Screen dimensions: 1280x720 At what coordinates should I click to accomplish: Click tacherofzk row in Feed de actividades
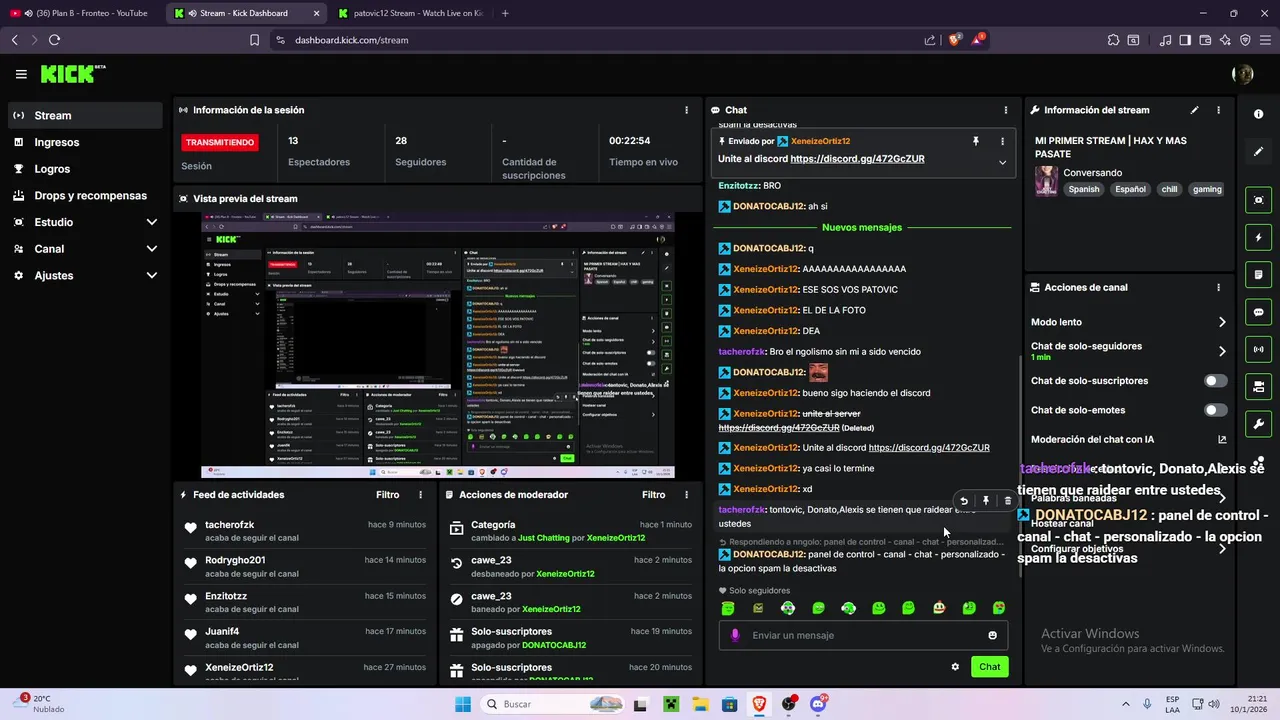[306, 531]
